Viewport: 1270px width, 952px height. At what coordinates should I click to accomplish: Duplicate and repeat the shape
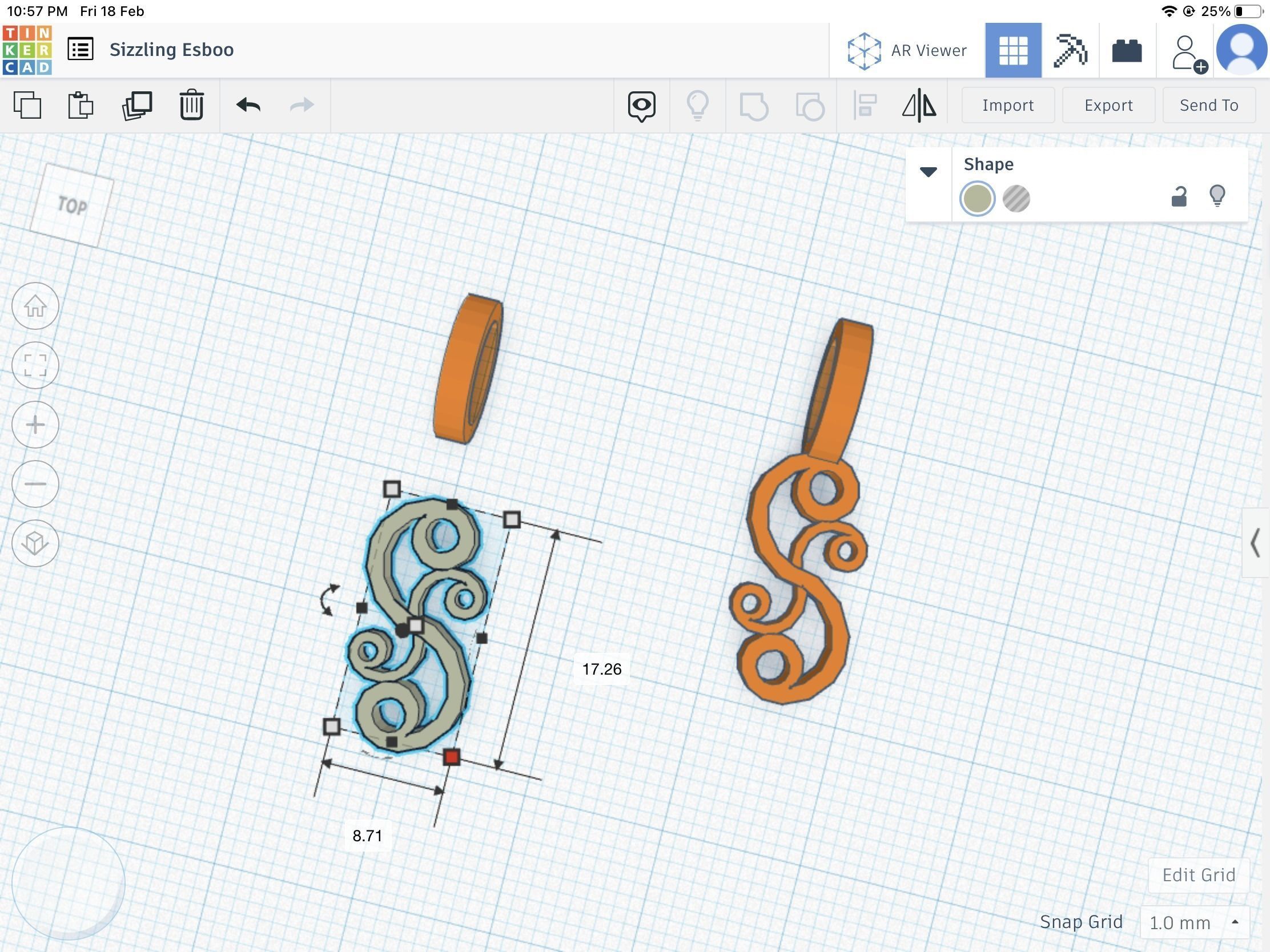(136, 105)
